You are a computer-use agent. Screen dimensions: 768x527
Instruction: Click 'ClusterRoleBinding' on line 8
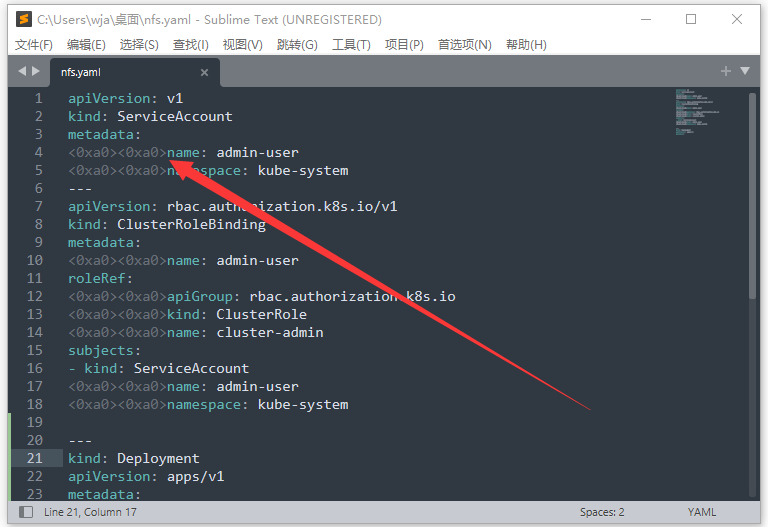tap(192, 225)
